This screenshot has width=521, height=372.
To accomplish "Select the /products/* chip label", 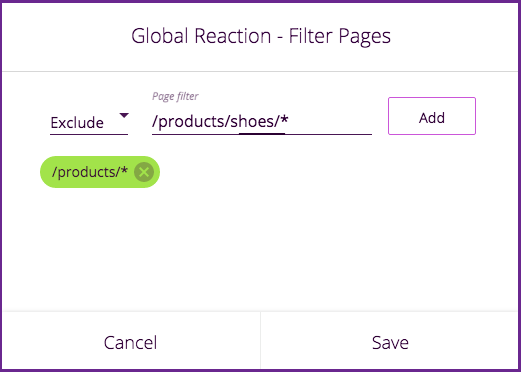I will (90, 172).
